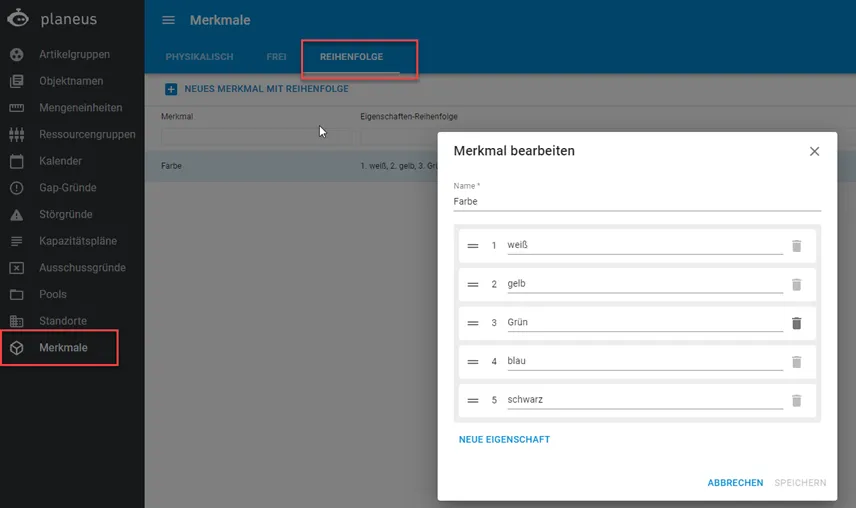Click the Gap-Gründe alert icon
This screenshot has height=508, width=856.
[x=17, y=188]
